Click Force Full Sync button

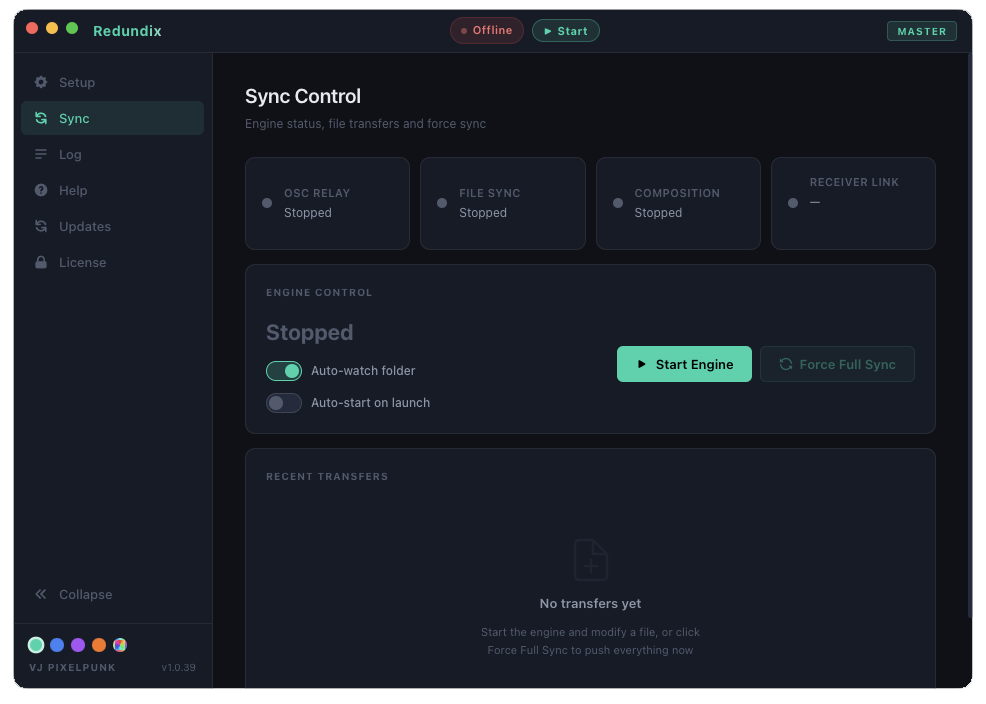837,364
